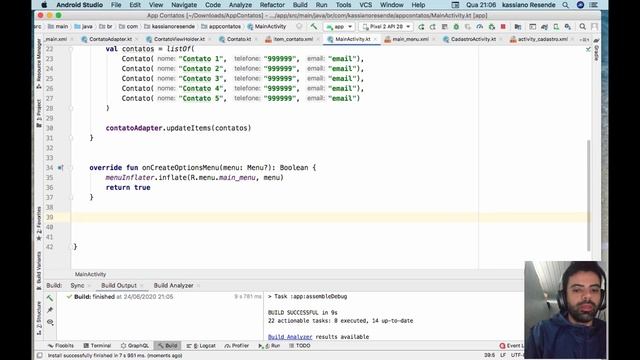Click the tool window toggle icon in status bar
This screenshot has width=640, height=360.
[40, 356]
